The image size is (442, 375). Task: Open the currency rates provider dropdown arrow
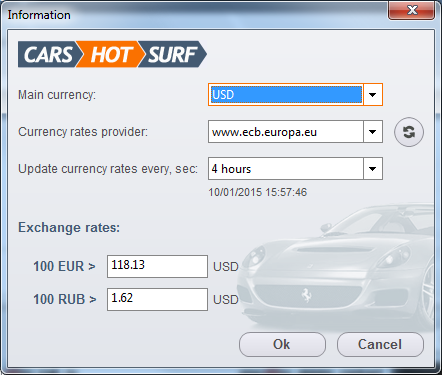373,132
